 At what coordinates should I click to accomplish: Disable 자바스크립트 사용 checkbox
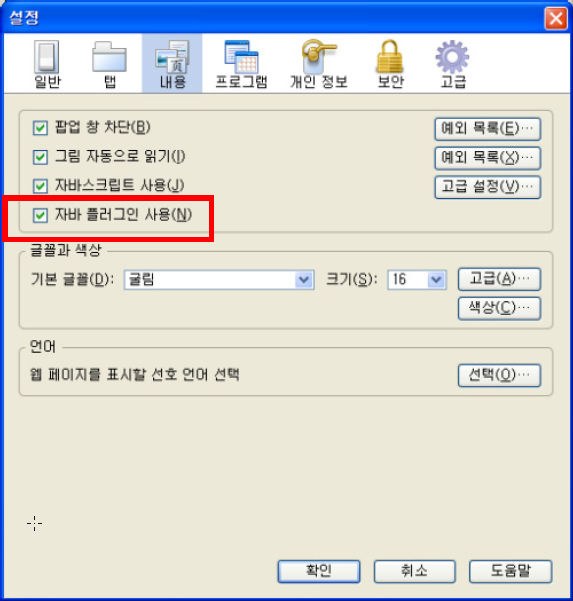coord(40,186)
